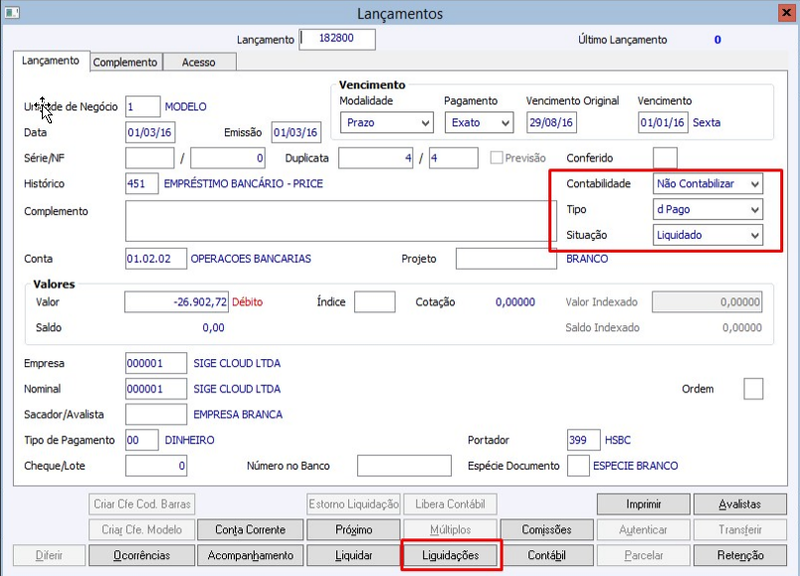This screenshot has width=800, height=576.
Task: Close the Lançamentos window
Action: 786,12
